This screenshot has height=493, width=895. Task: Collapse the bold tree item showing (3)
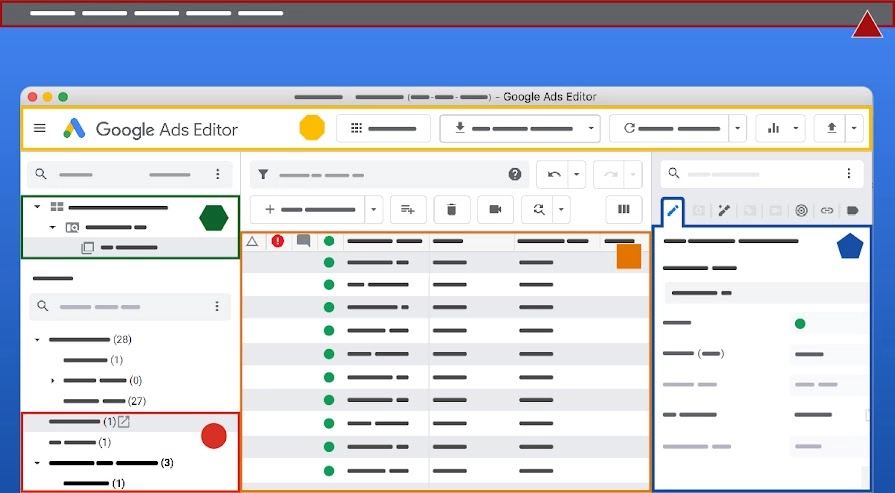[37, 463]
